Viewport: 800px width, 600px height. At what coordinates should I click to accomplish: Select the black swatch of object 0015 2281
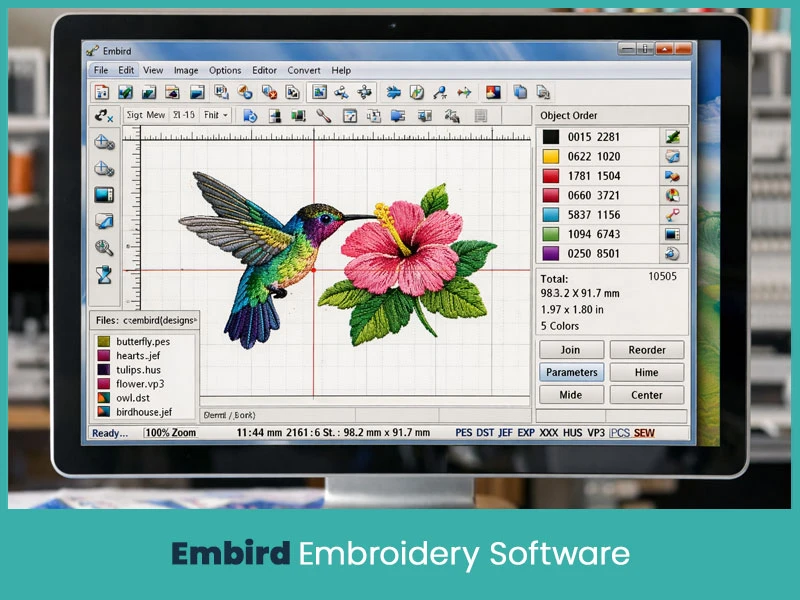pyautogui.click(x=551, y=137)
